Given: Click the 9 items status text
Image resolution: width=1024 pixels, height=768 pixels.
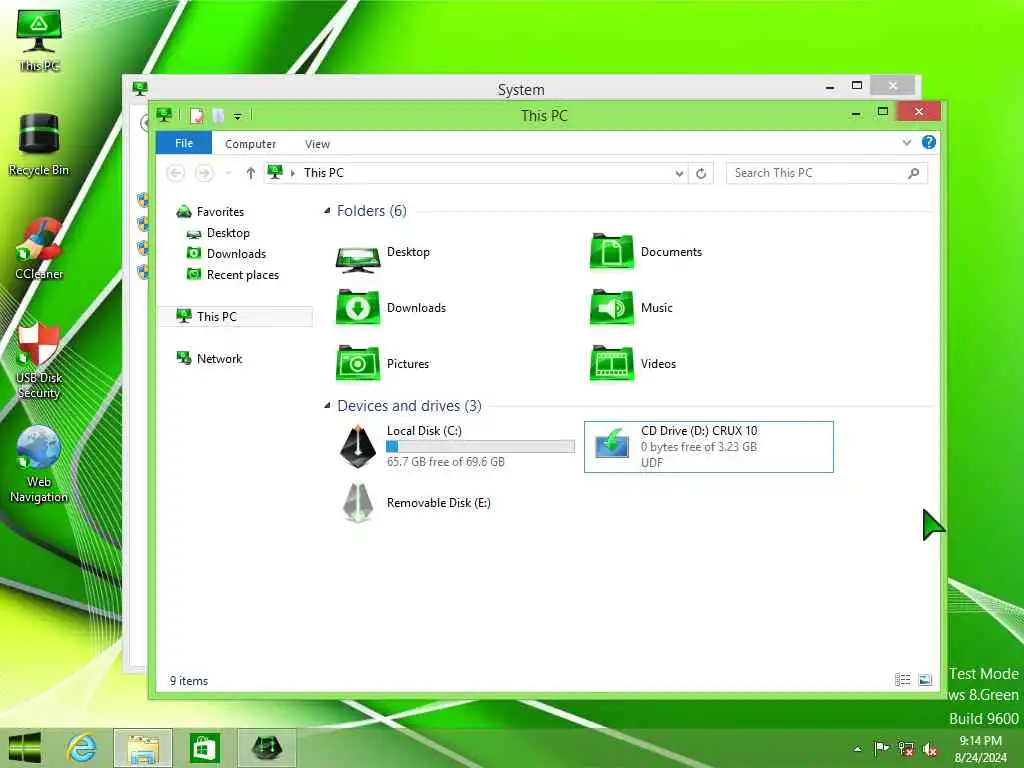Looking at the screenshot, I should [x=189, y=680].
